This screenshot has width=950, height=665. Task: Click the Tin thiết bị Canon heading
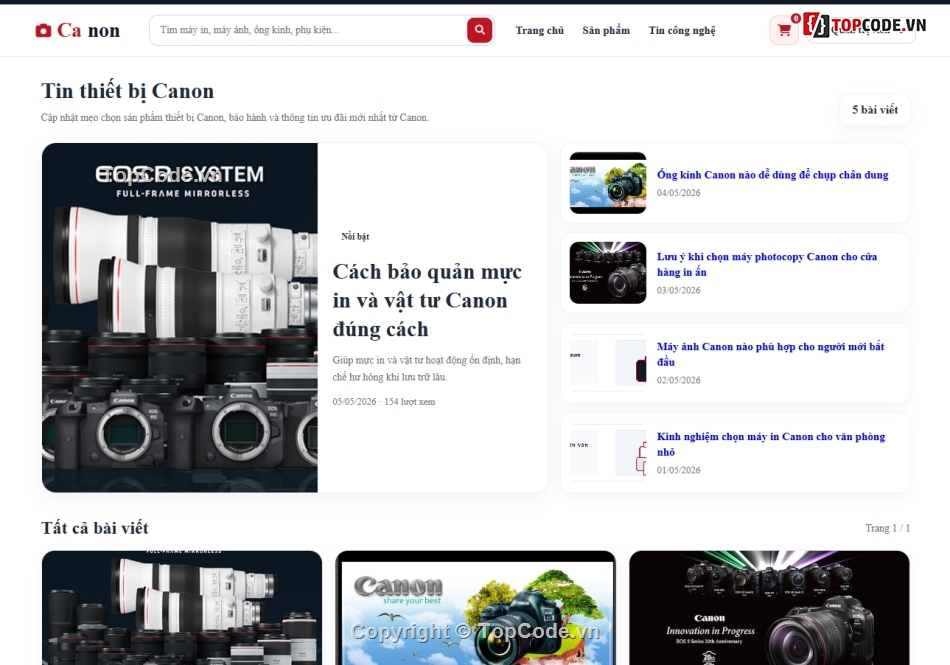tap(127, 91)
